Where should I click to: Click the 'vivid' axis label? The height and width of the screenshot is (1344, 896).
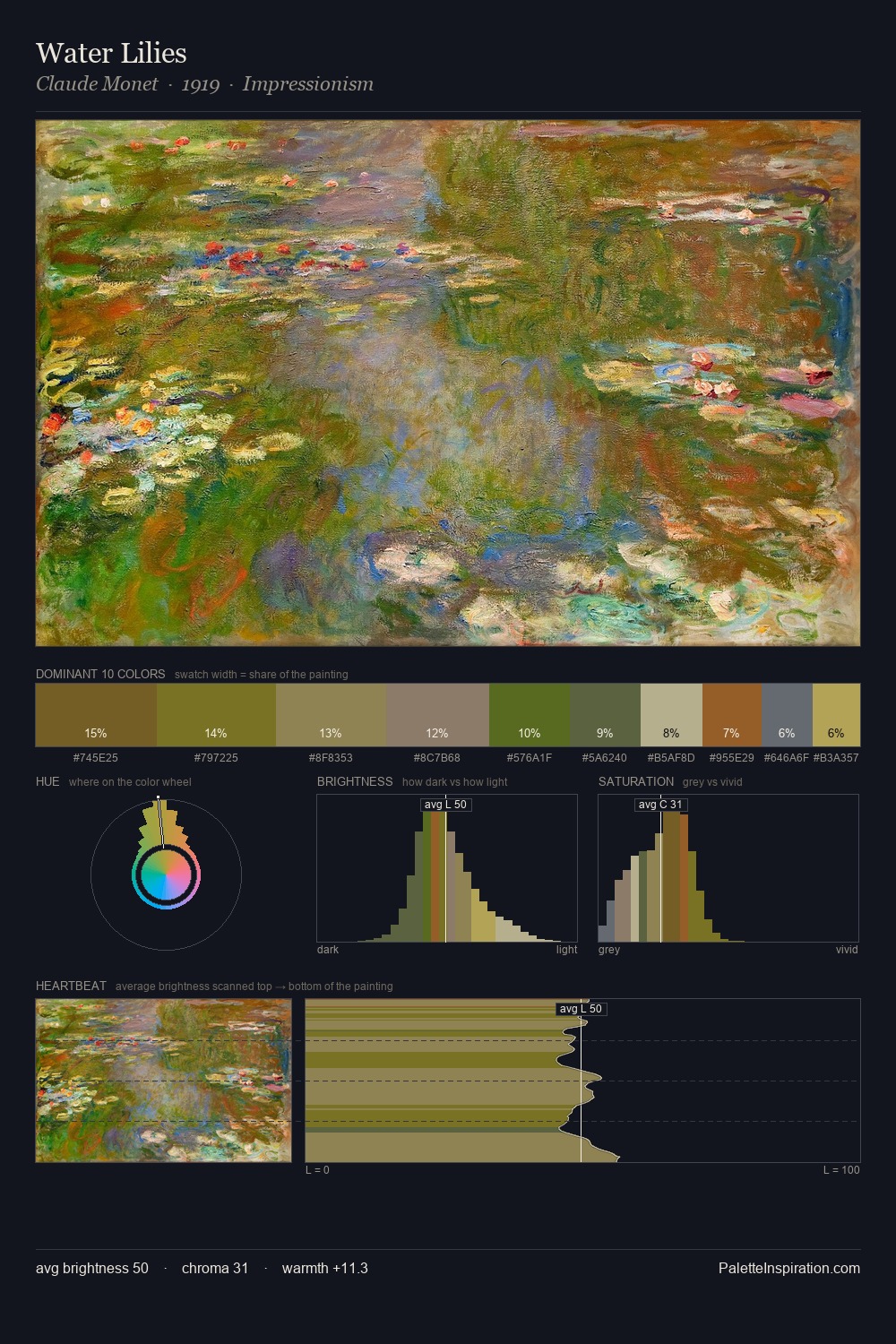point(847,950)
